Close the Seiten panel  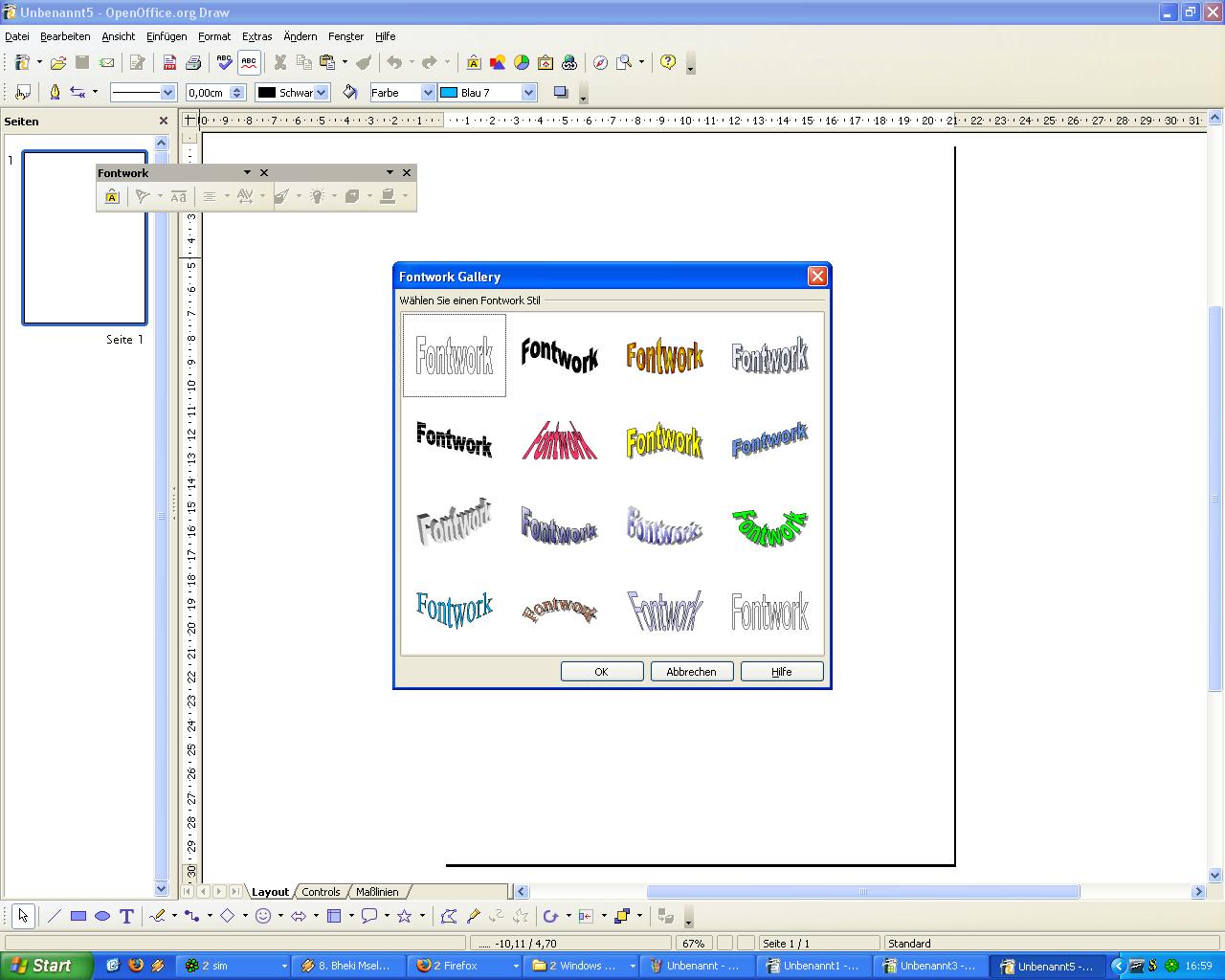[x=163, y=121]
